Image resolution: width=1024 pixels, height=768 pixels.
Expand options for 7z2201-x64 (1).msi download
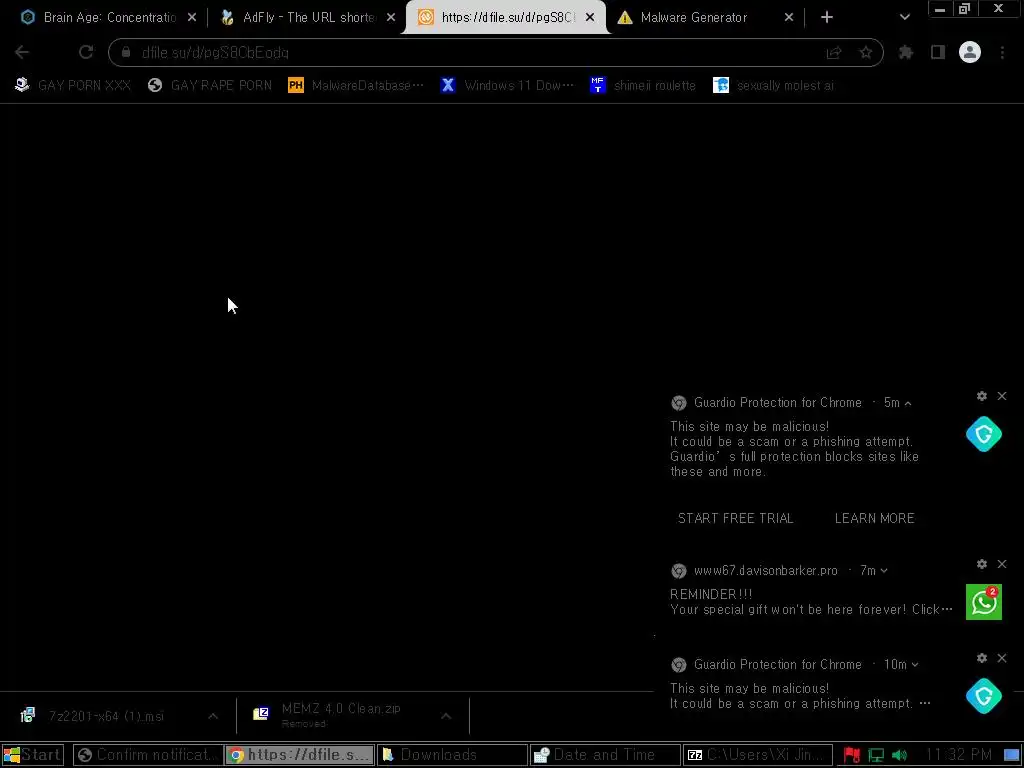pyautogui.click(x=213, y=716)
